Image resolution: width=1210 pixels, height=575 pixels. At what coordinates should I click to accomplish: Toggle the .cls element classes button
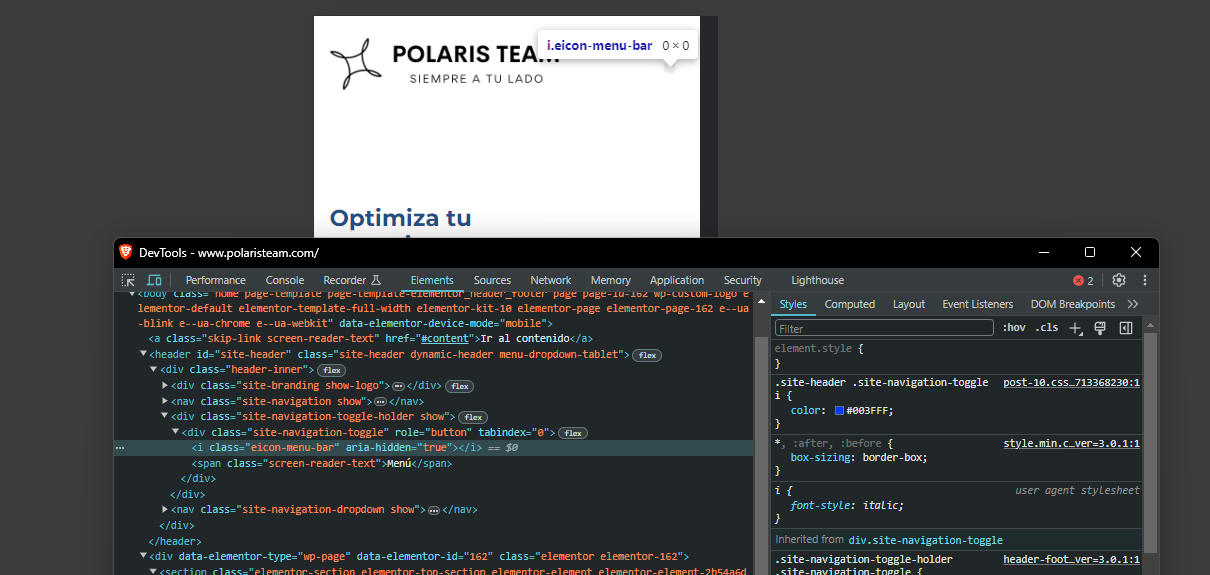[x=1046, y=328]
